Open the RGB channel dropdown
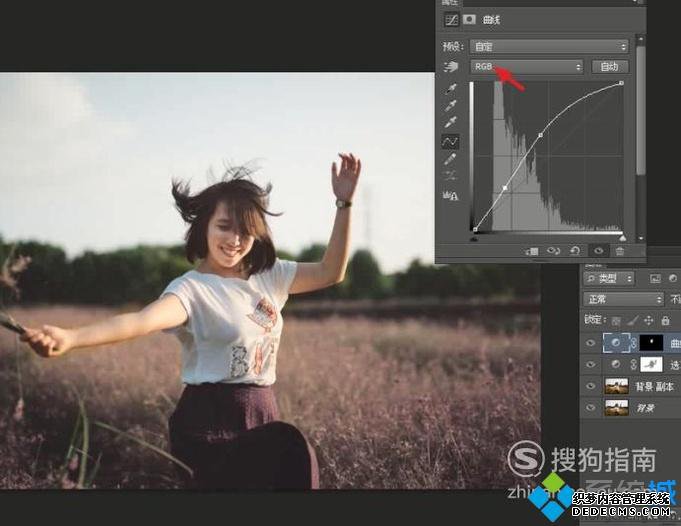This screenshot has height=526, width=681. coord(527,67)
